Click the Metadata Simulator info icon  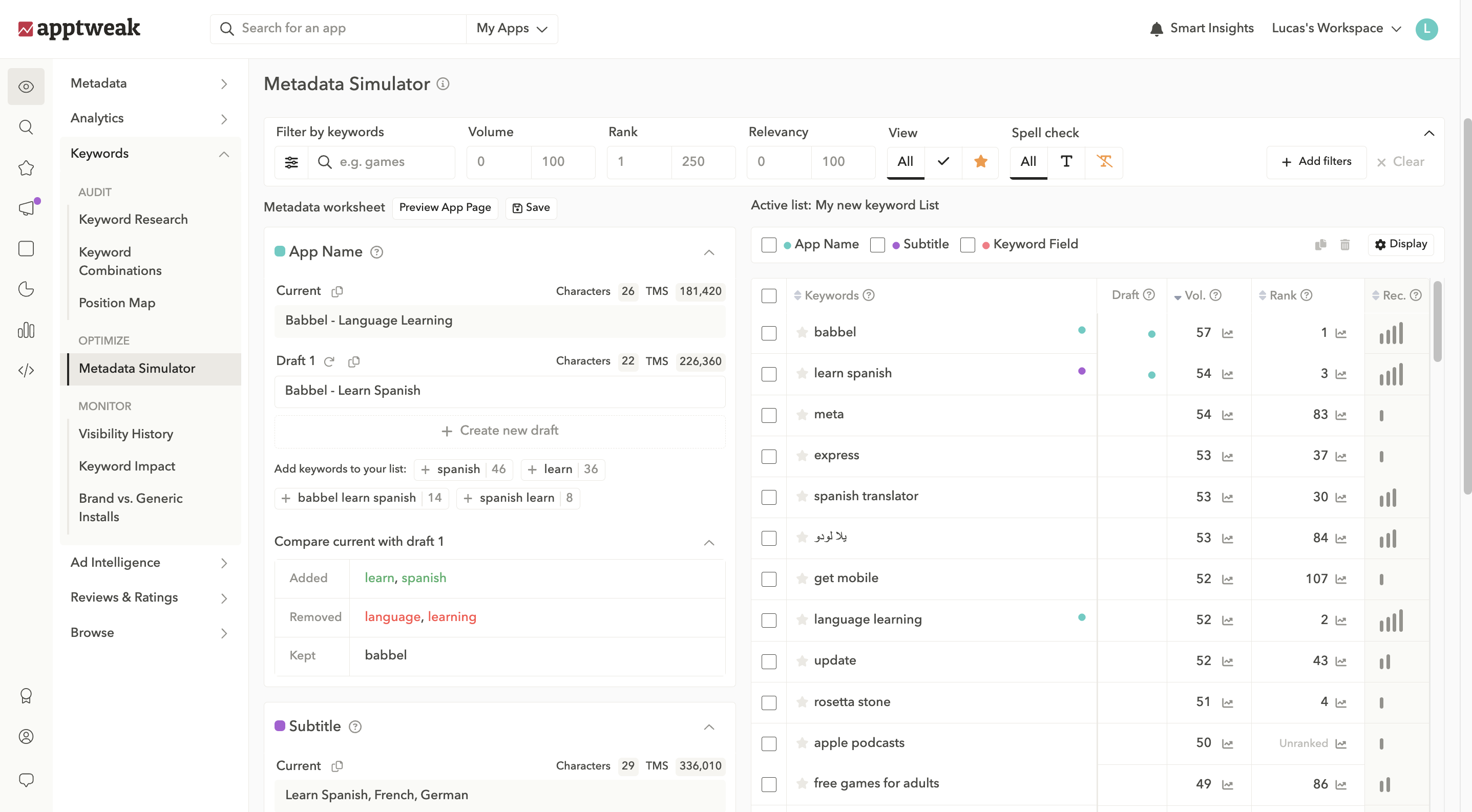point(444,84)
